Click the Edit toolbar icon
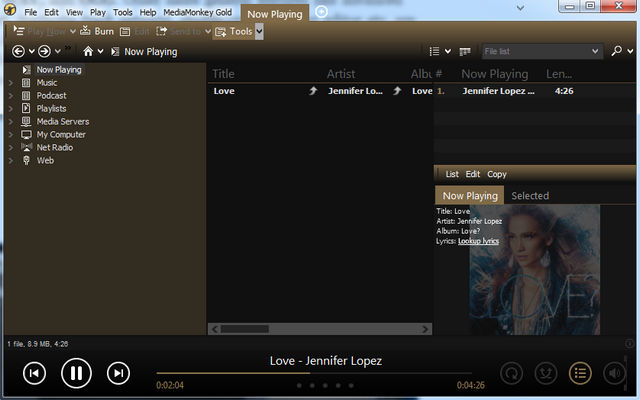 (x=125, y=31)
